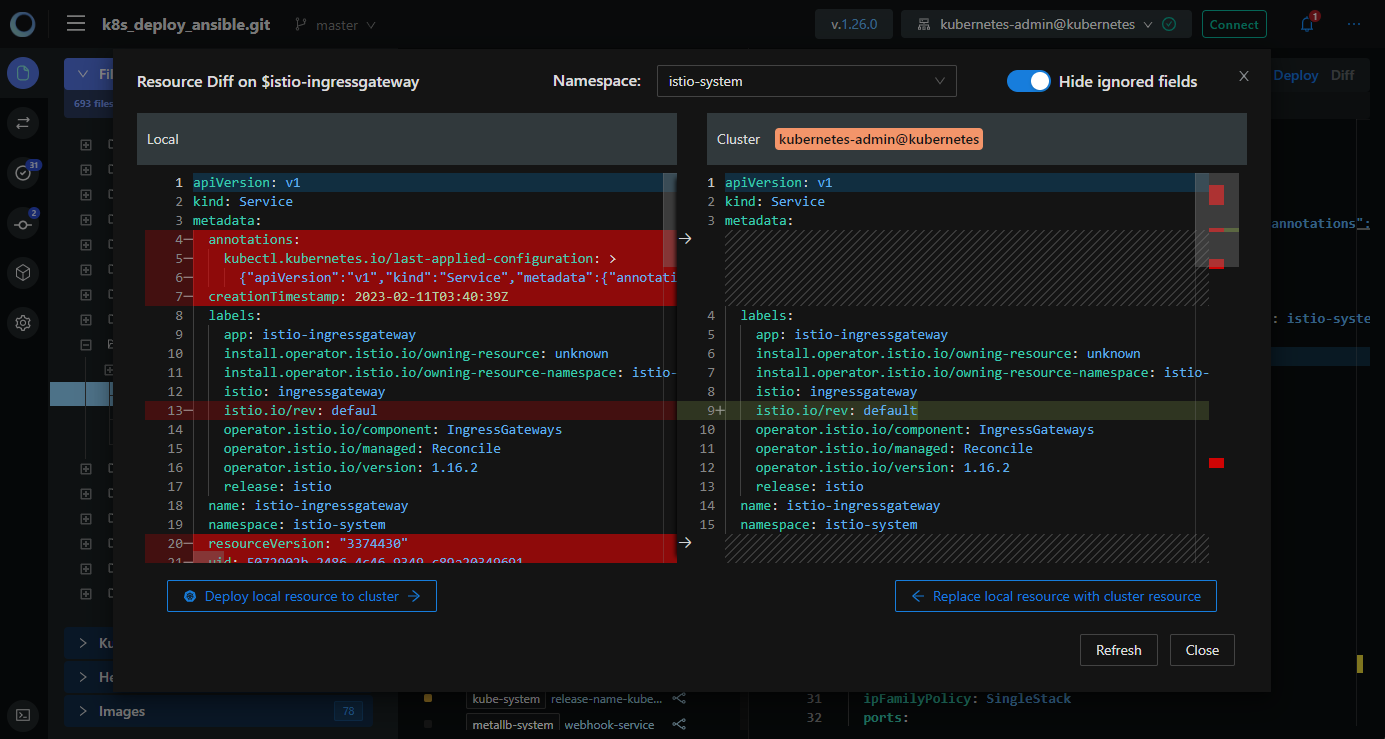The width and height of the screenshot is (1385, 739).
Task: Open the notifications bell icon
Action: pyautogui.click(x=1307, y=24)
